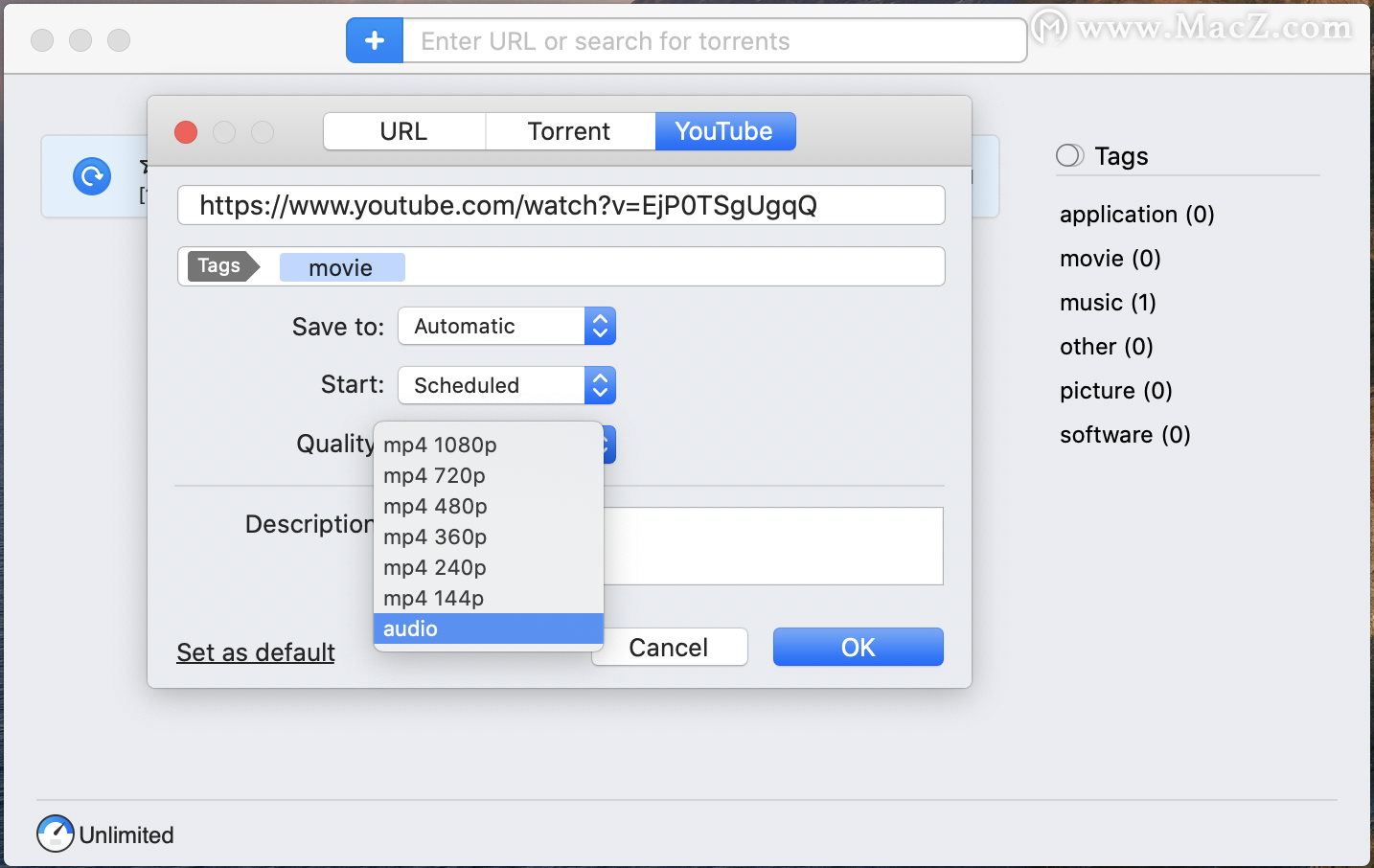Choose mp4 480p quality
The image size is (1374, 868).
(488, 506)
